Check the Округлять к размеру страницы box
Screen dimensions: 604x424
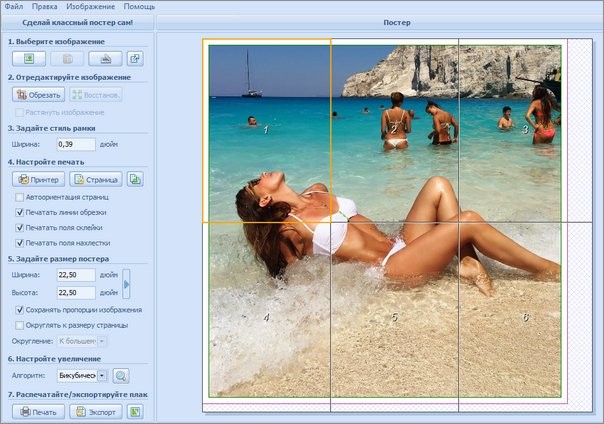[20, 325]
